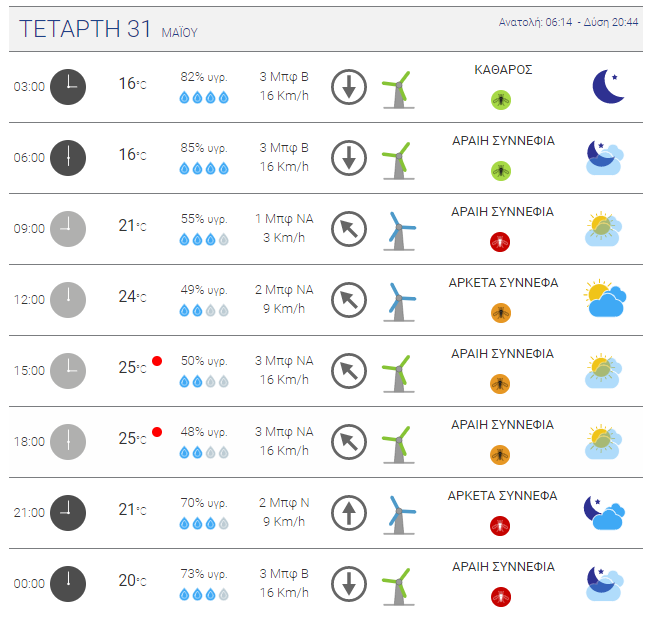Click the grey clock icon at 18:00
The height and width of the screenshot is (619, 649).
(68, 442)
